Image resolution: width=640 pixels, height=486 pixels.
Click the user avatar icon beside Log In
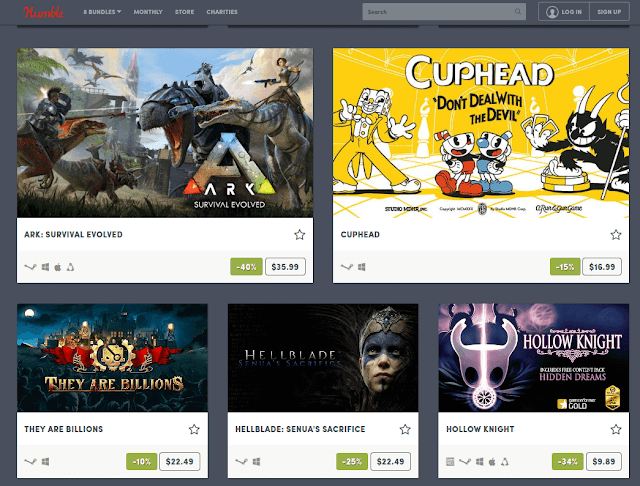(x=552, y=12)
